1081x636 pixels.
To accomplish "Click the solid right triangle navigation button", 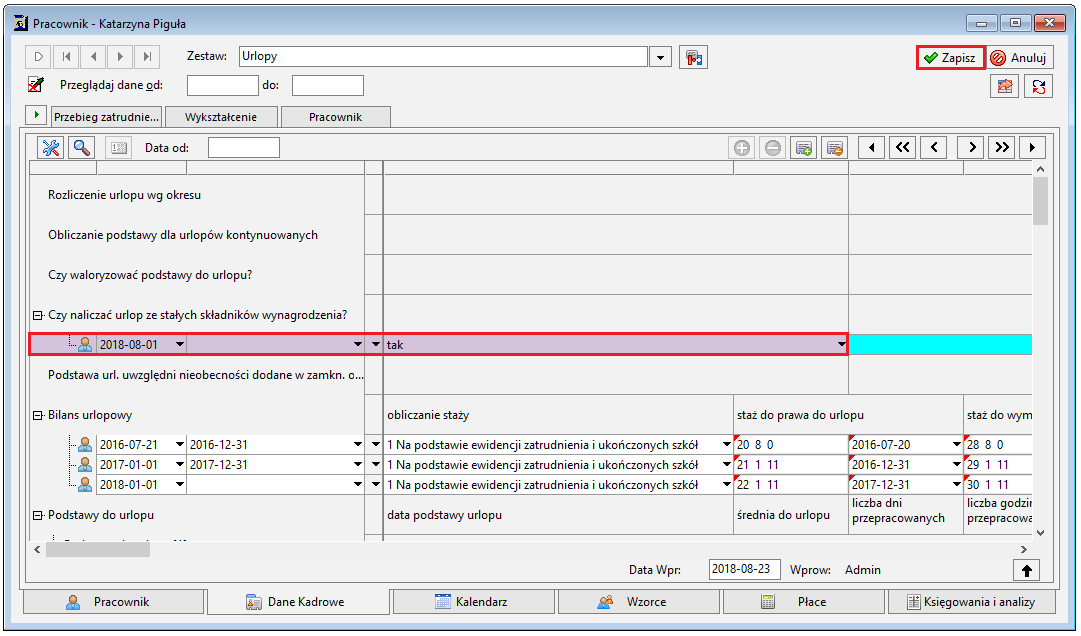I will pyautogui.click(x=1032, y=147).
